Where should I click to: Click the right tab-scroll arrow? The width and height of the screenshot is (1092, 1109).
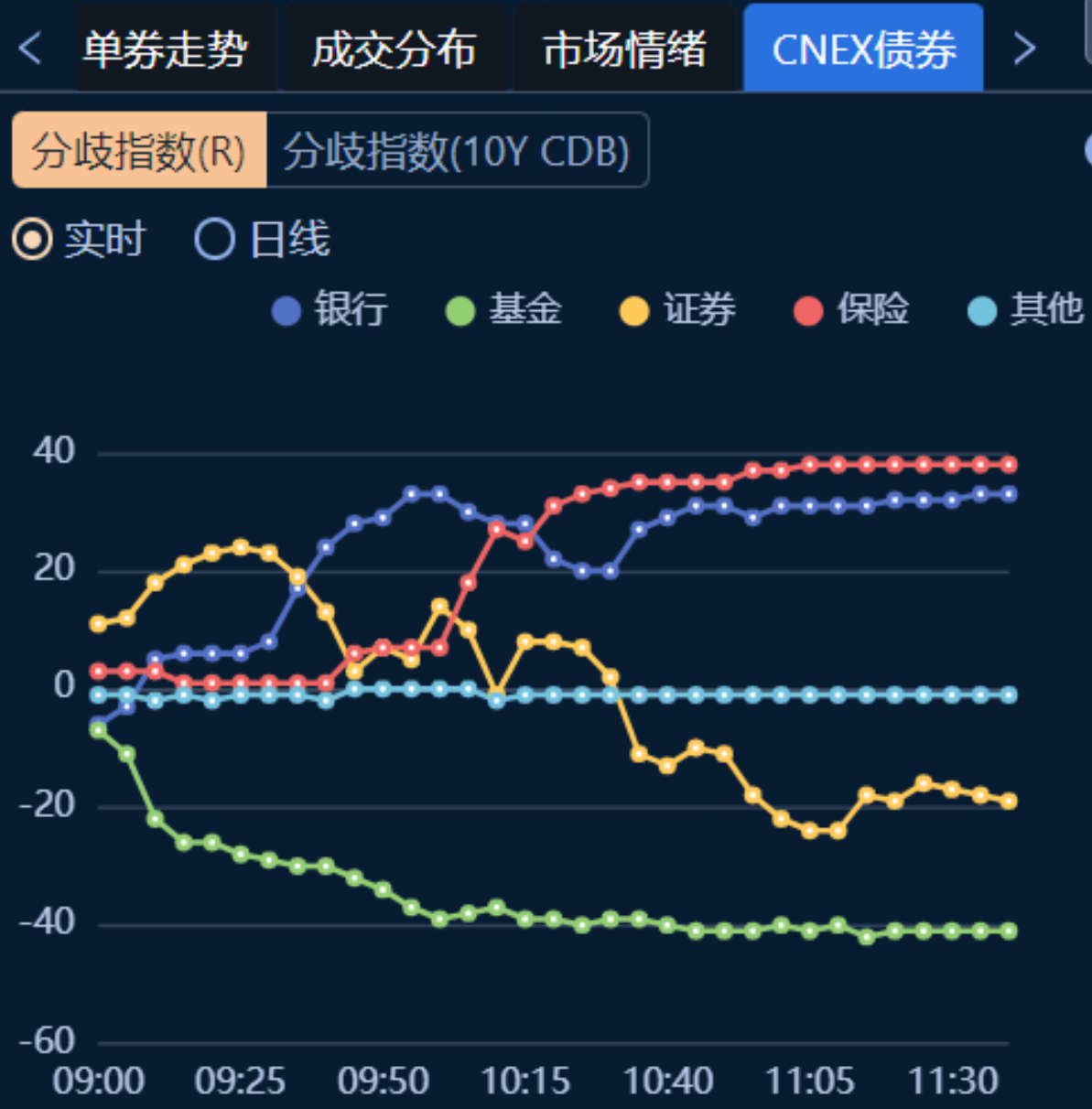(x=1025, y=48)
